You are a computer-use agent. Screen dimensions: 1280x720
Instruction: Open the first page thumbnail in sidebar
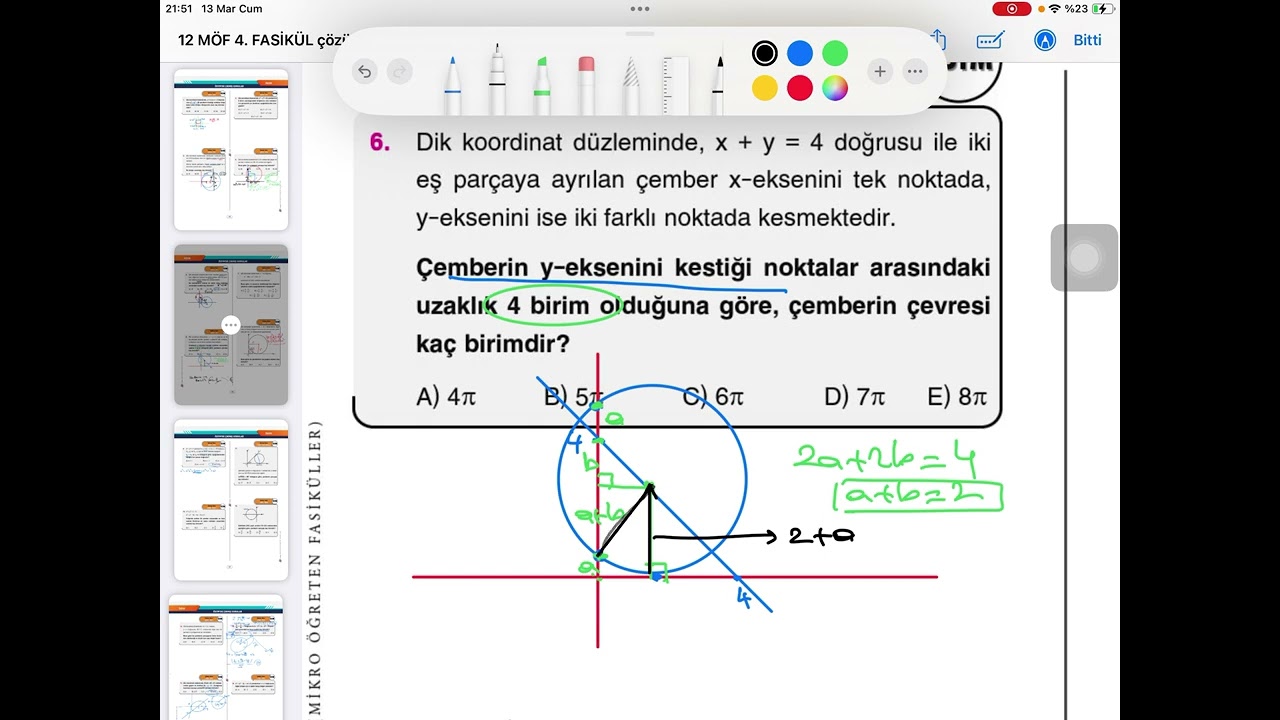click(x=231, y=150)
